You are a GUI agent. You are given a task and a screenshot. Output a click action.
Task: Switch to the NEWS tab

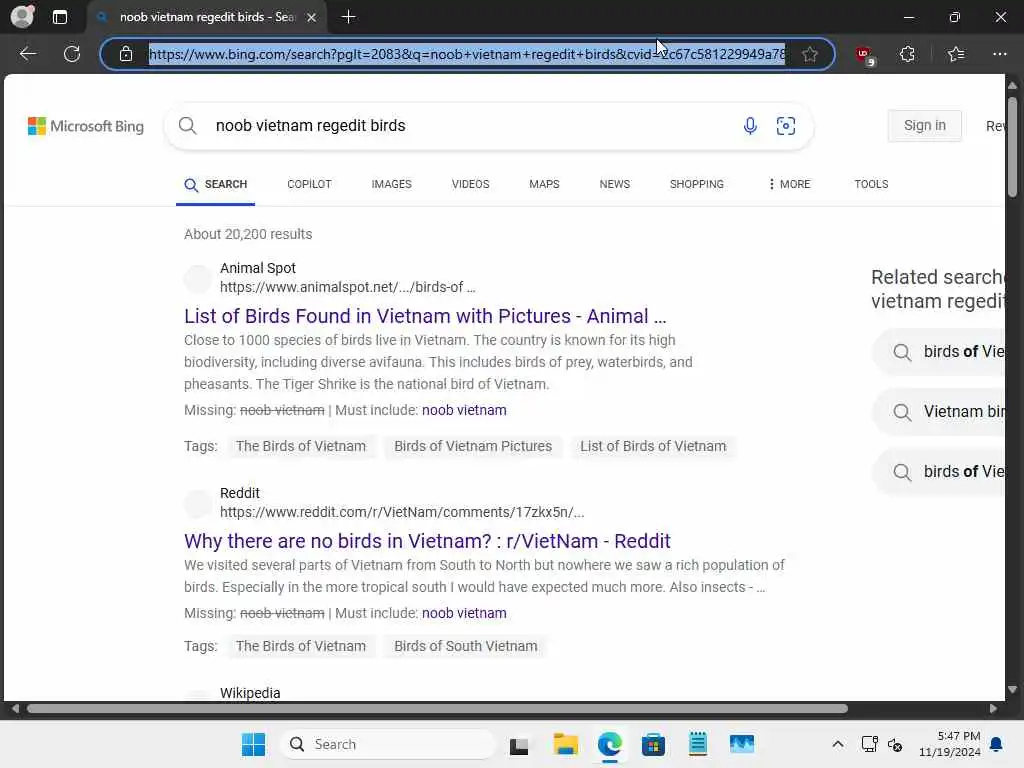tap(615, 184)
